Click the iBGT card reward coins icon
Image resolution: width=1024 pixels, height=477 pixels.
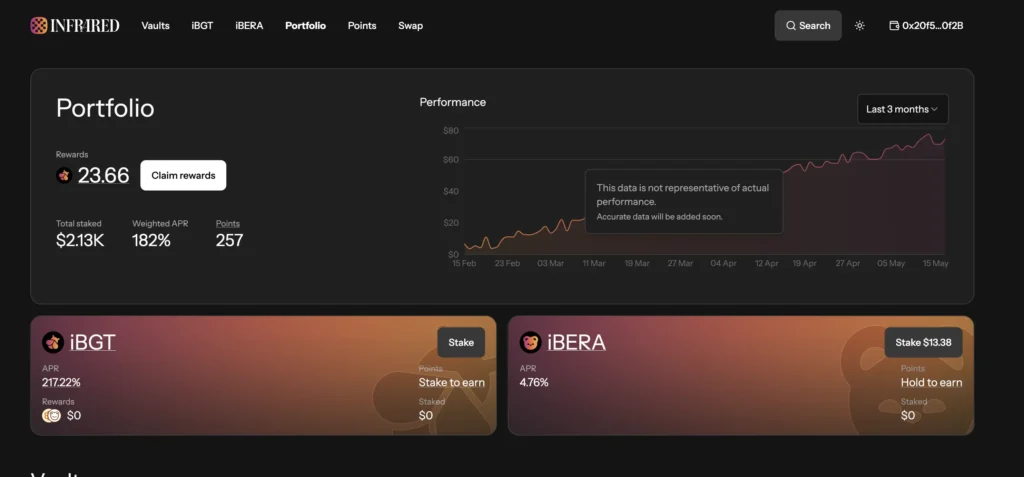click(x=52, y=416)
